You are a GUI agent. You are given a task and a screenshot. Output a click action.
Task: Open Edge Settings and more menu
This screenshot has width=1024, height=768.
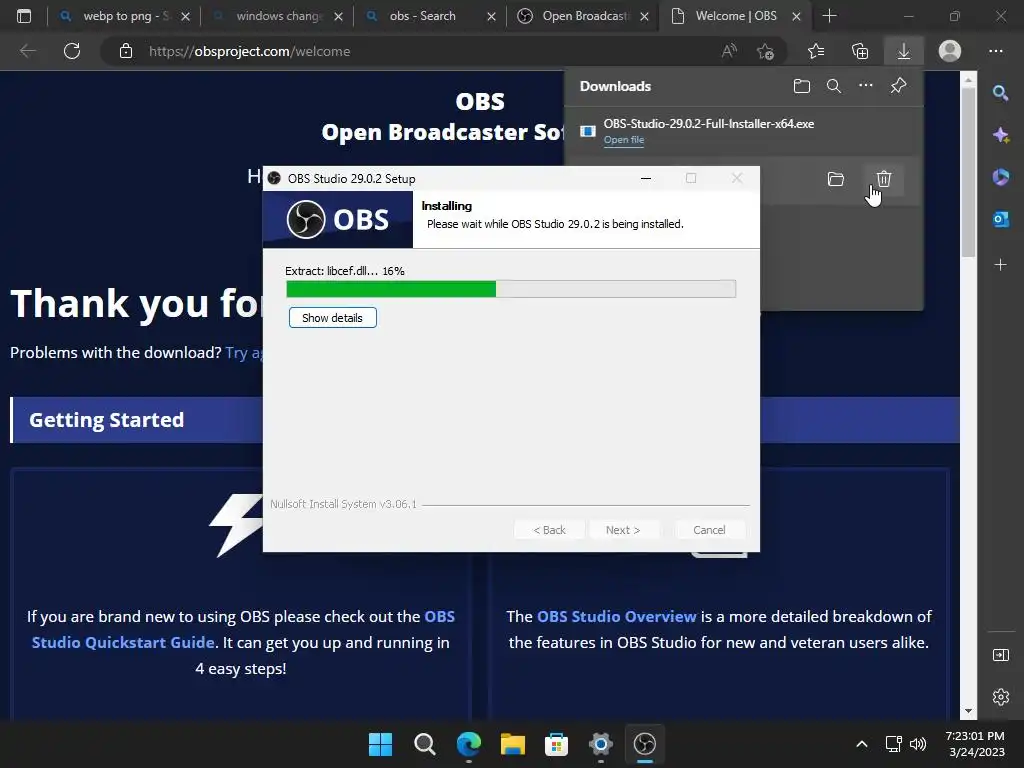[996, 51]
